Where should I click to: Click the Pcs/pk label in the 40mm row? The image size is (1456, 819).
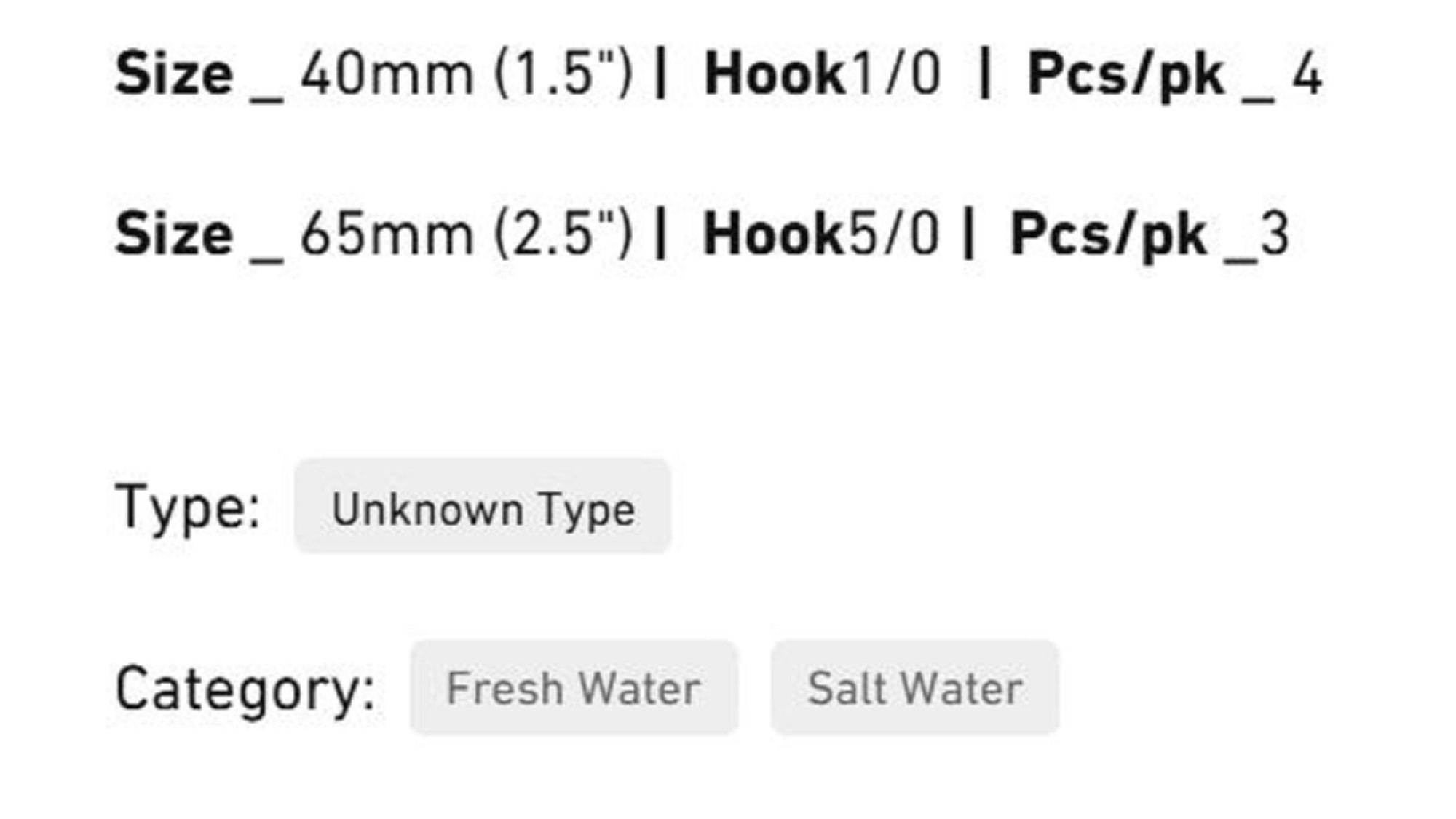1125,74
